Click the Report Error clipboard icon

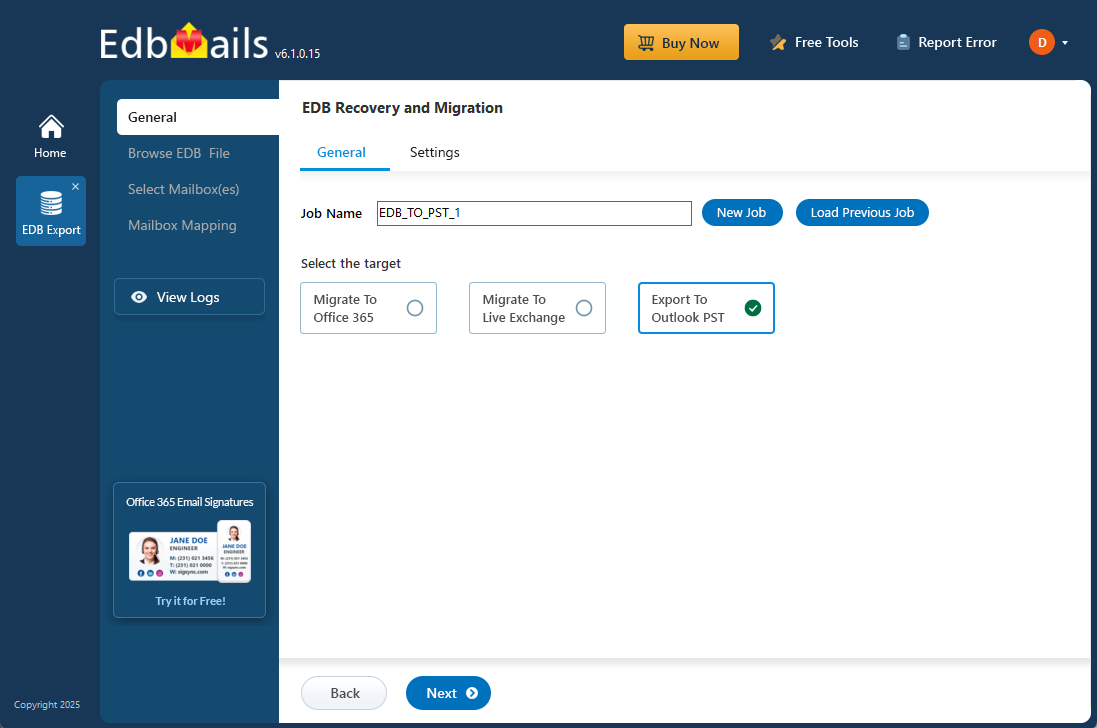(x=903, y=42)
